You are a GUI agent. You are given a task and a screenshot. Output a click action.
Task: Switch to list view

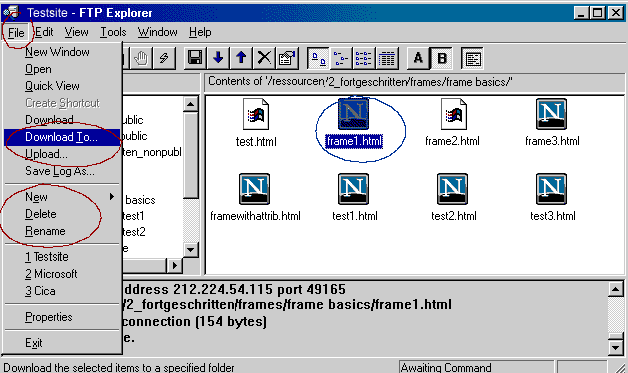364,58
